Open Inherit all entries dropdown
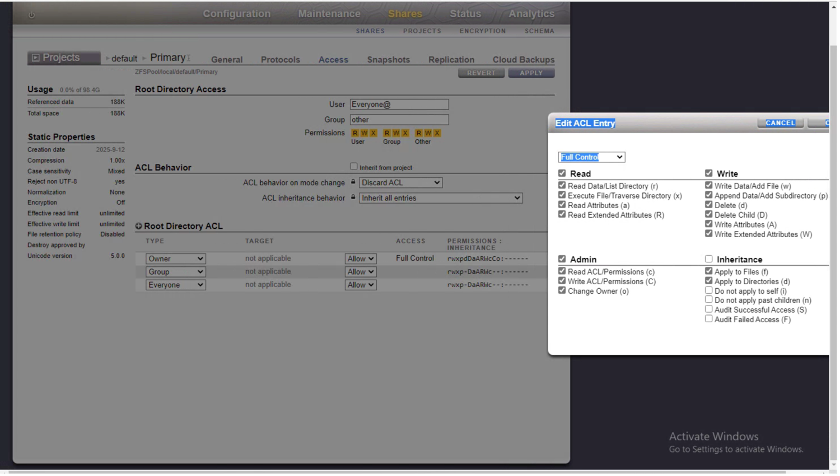Screen dimensions: 840x476 point(441,198)
